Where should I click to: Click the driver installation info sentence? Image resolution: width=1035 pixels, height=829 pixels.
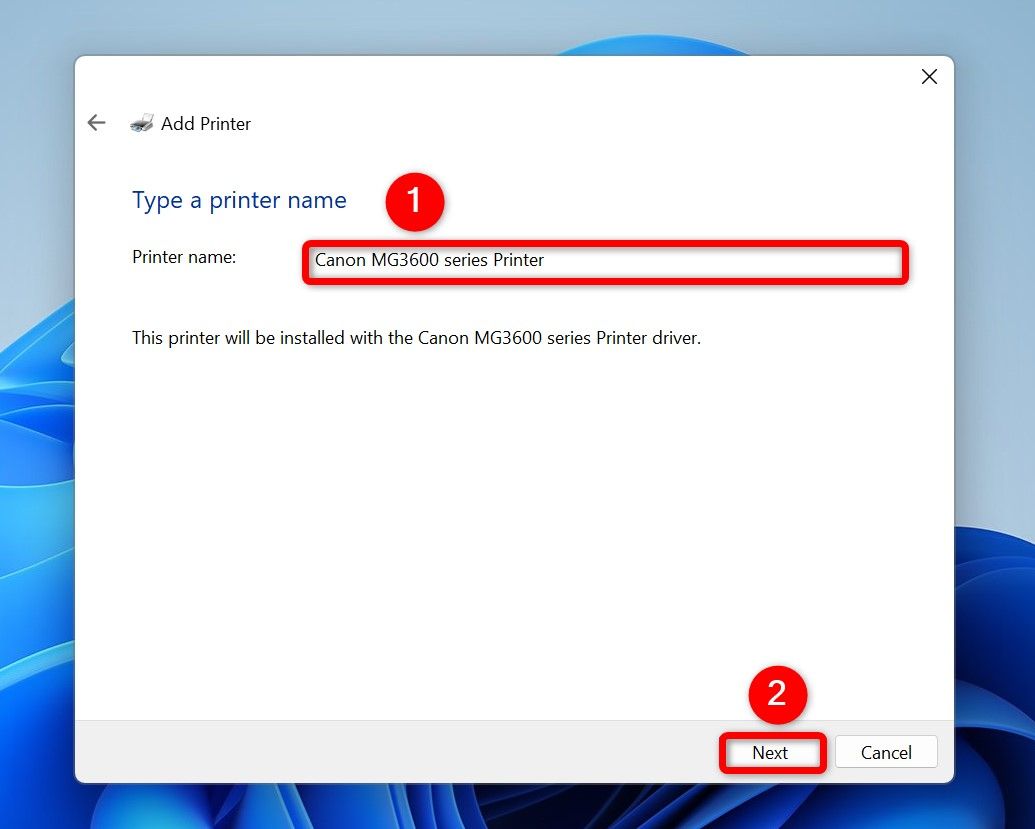tap(417, 338)
